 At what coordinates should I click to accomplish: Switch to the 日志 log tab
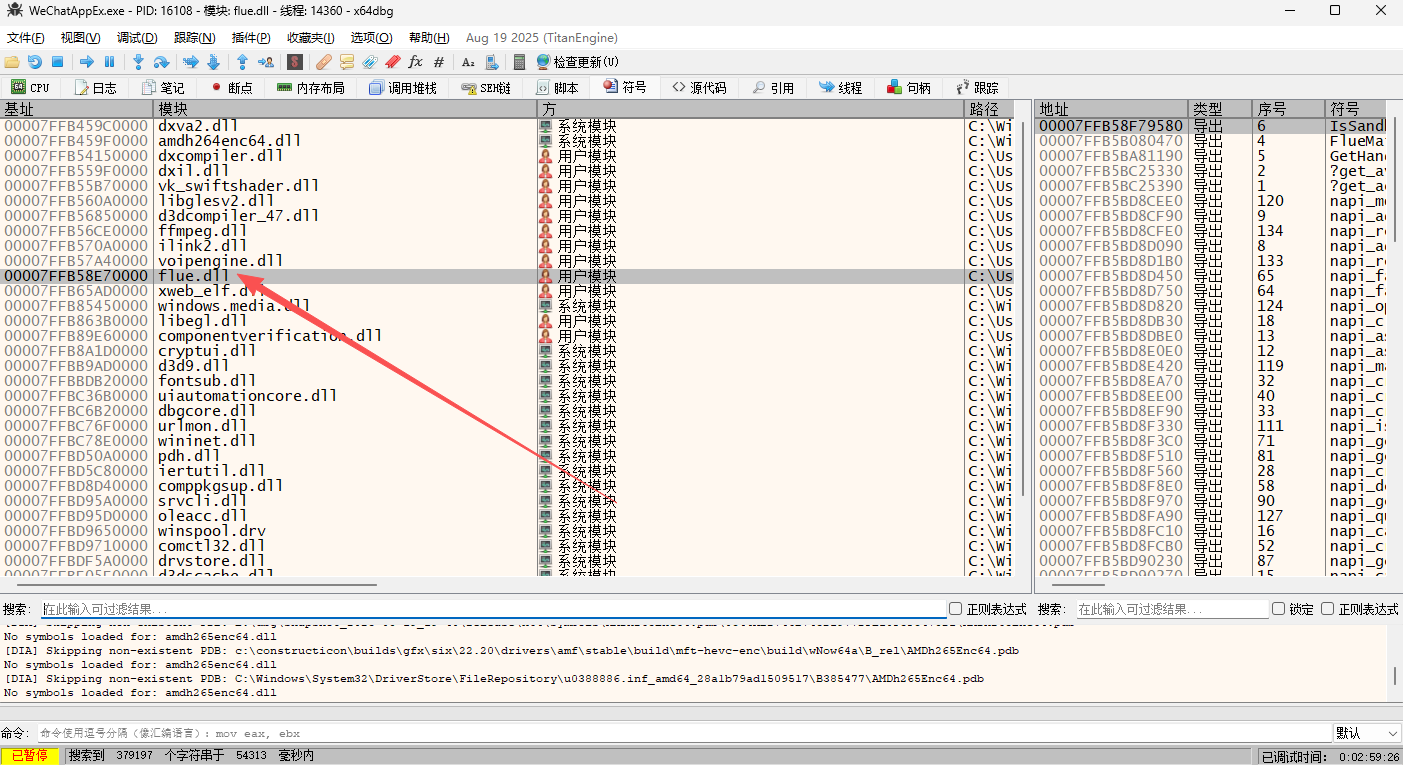pos(96,88)
